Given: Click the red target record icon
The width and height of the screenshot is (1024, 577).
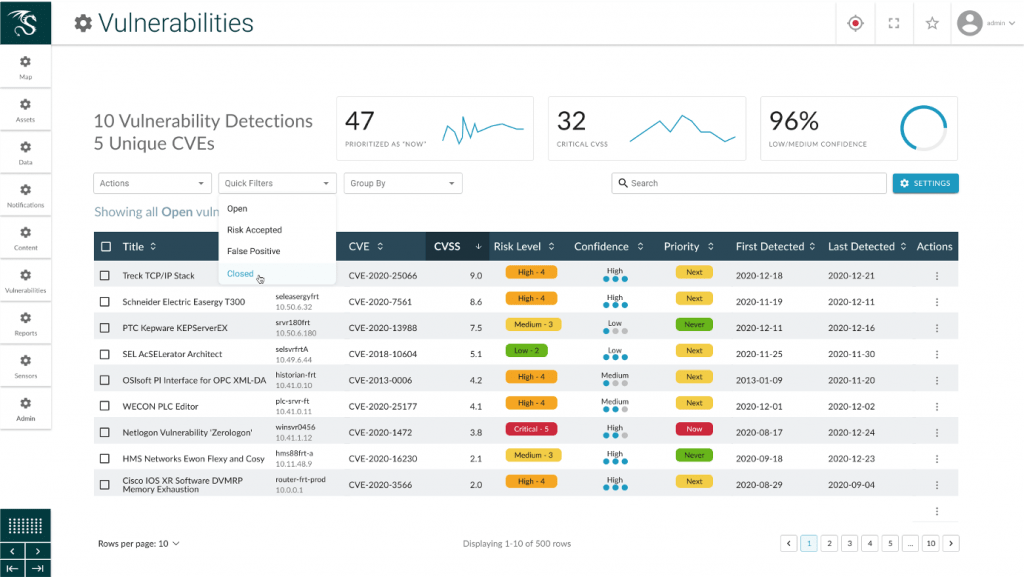Looking at the screenshot, I should pos(856,23).
